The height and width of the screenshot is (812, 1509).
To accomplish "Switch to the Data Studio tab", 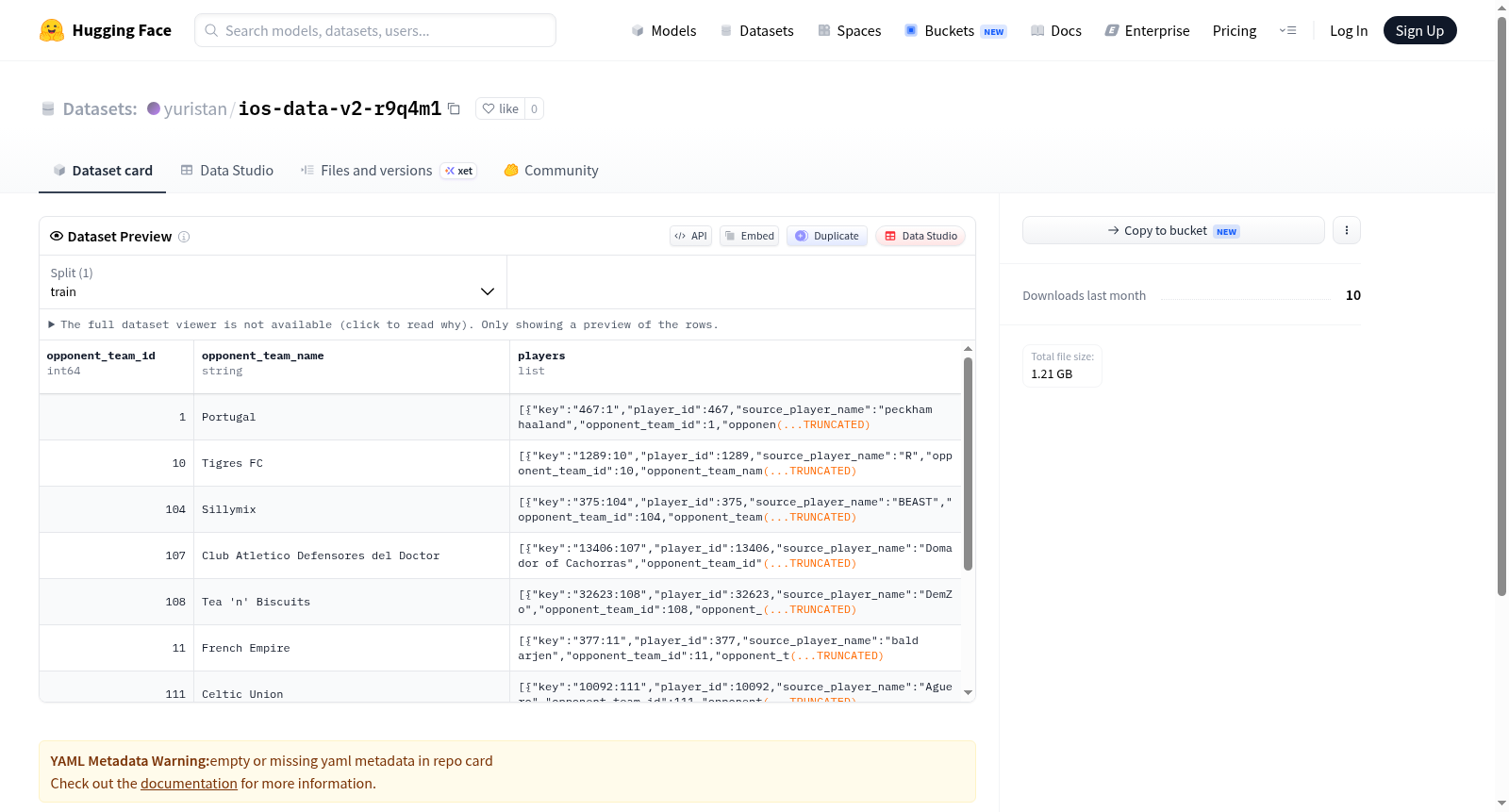I will pyautogui.click(x=227, y=171).
